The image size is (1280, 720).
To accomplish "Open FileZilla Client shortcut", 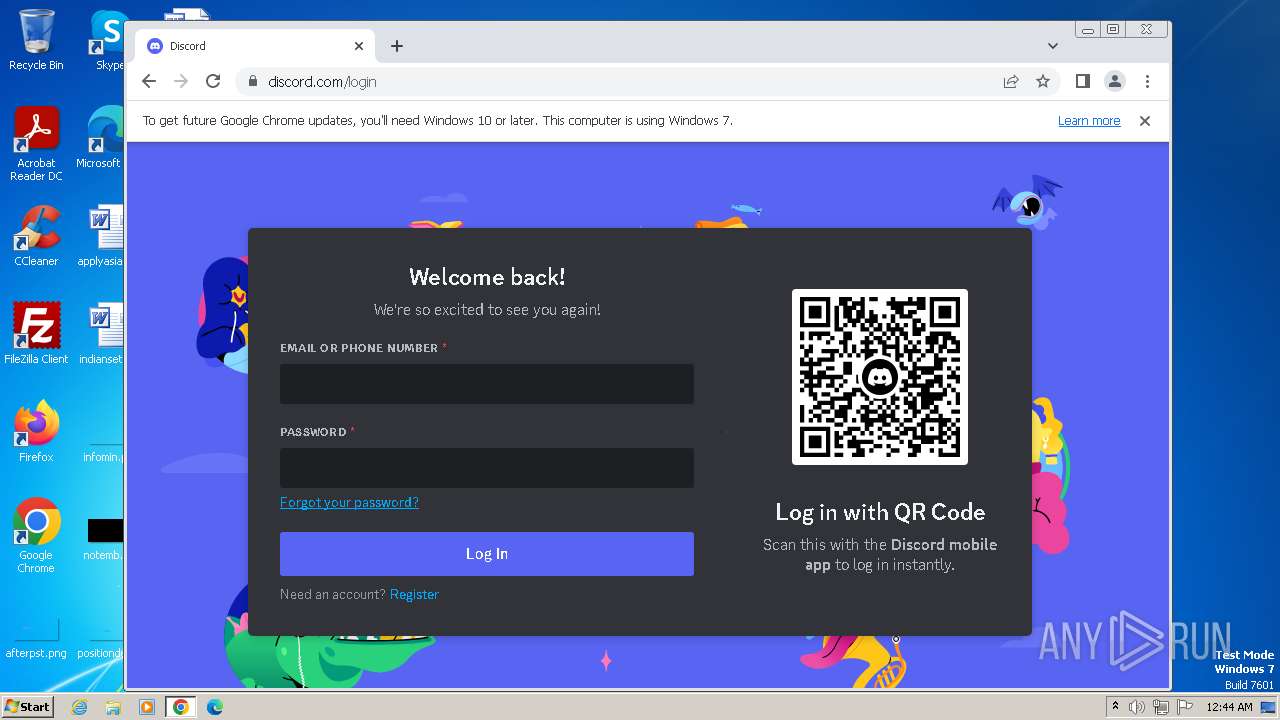I will pos(36,334).
